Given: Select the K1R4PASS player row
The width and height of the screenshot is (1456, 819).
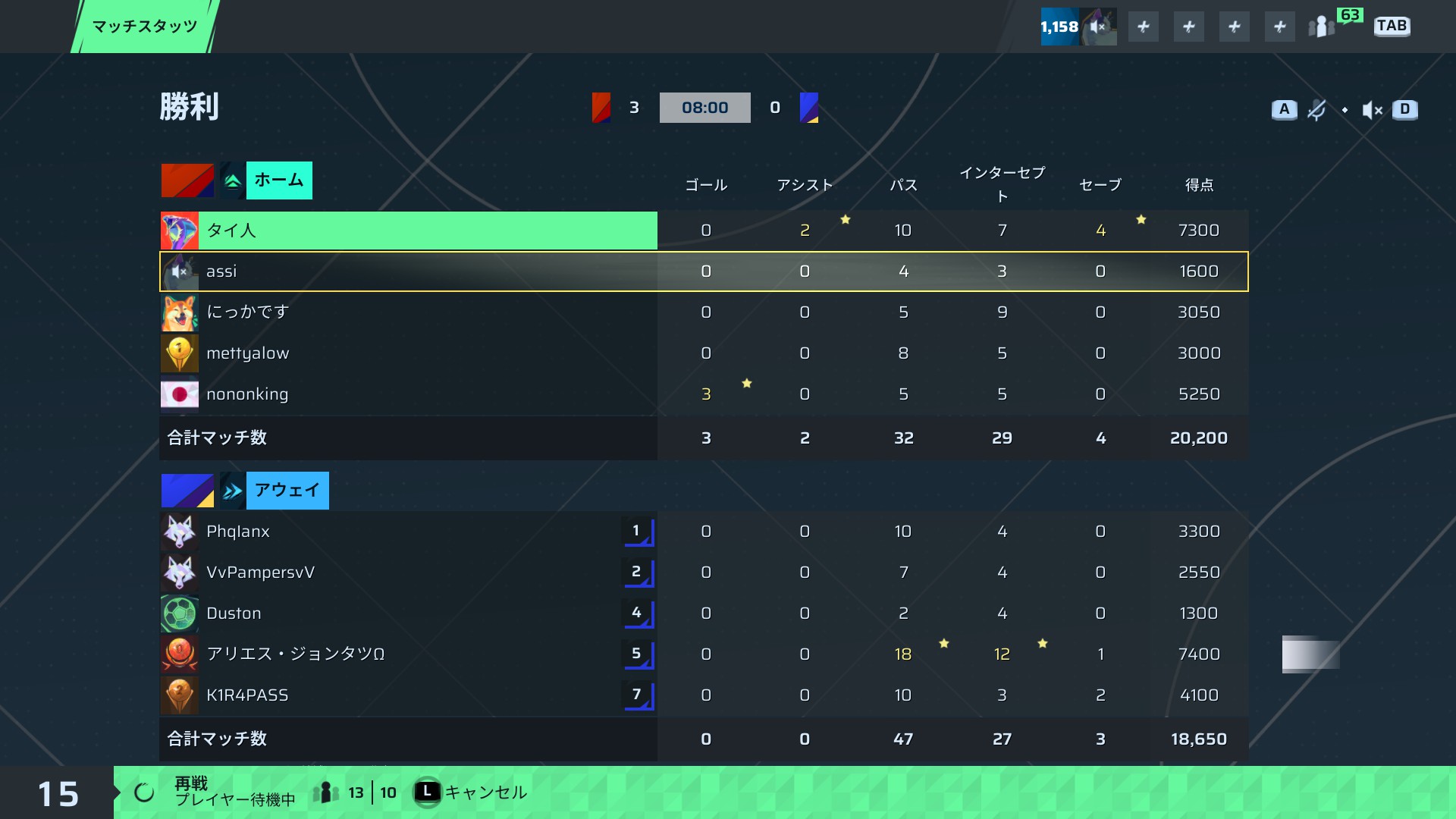Looking at the screenshot, I should (704, 695).
